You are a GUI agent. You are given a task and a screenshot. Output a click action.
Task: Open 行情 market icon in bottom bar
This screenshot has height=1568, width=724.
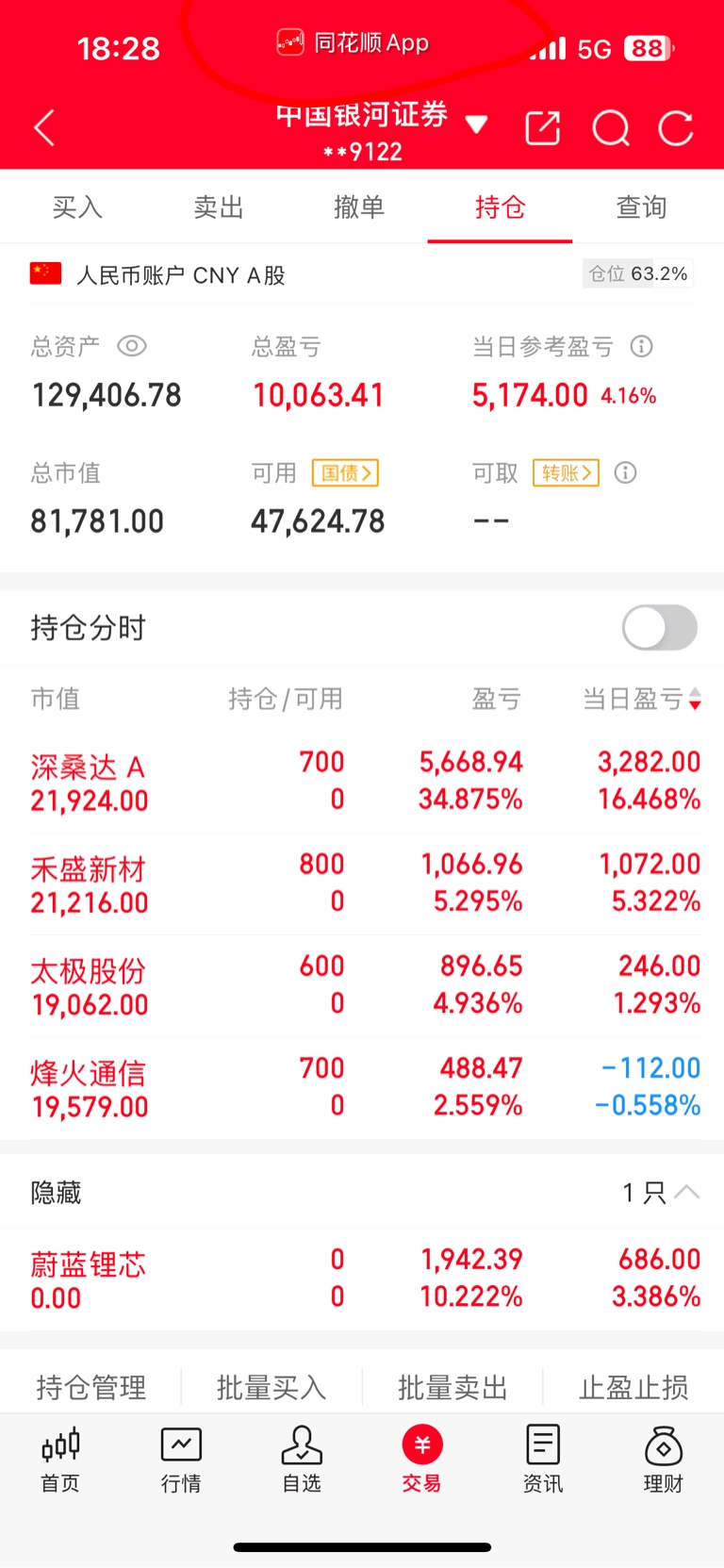[181, 1459]
